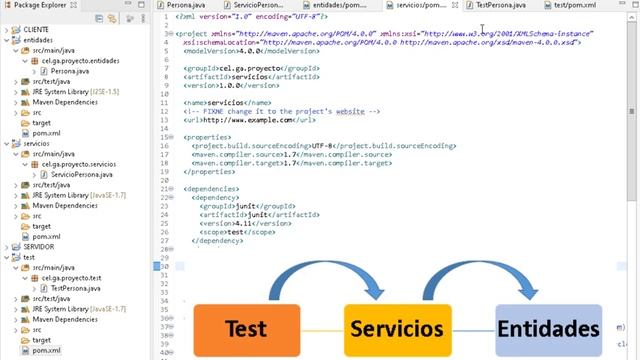
Task: Expand JRE System Library [J2SE-1.5]
Action: 16,92
